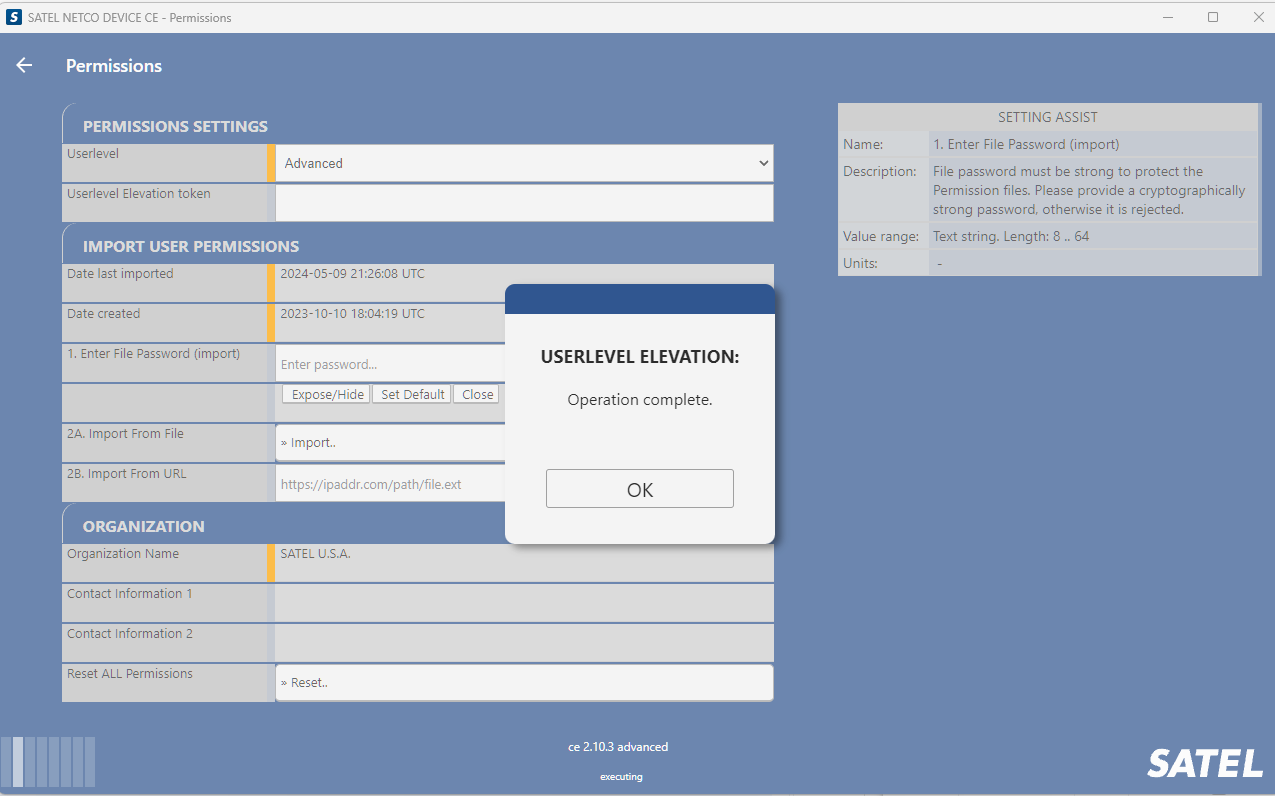Open the Import from file option
The height and width of the screenshot is (796, 1275).
point(390,442)
